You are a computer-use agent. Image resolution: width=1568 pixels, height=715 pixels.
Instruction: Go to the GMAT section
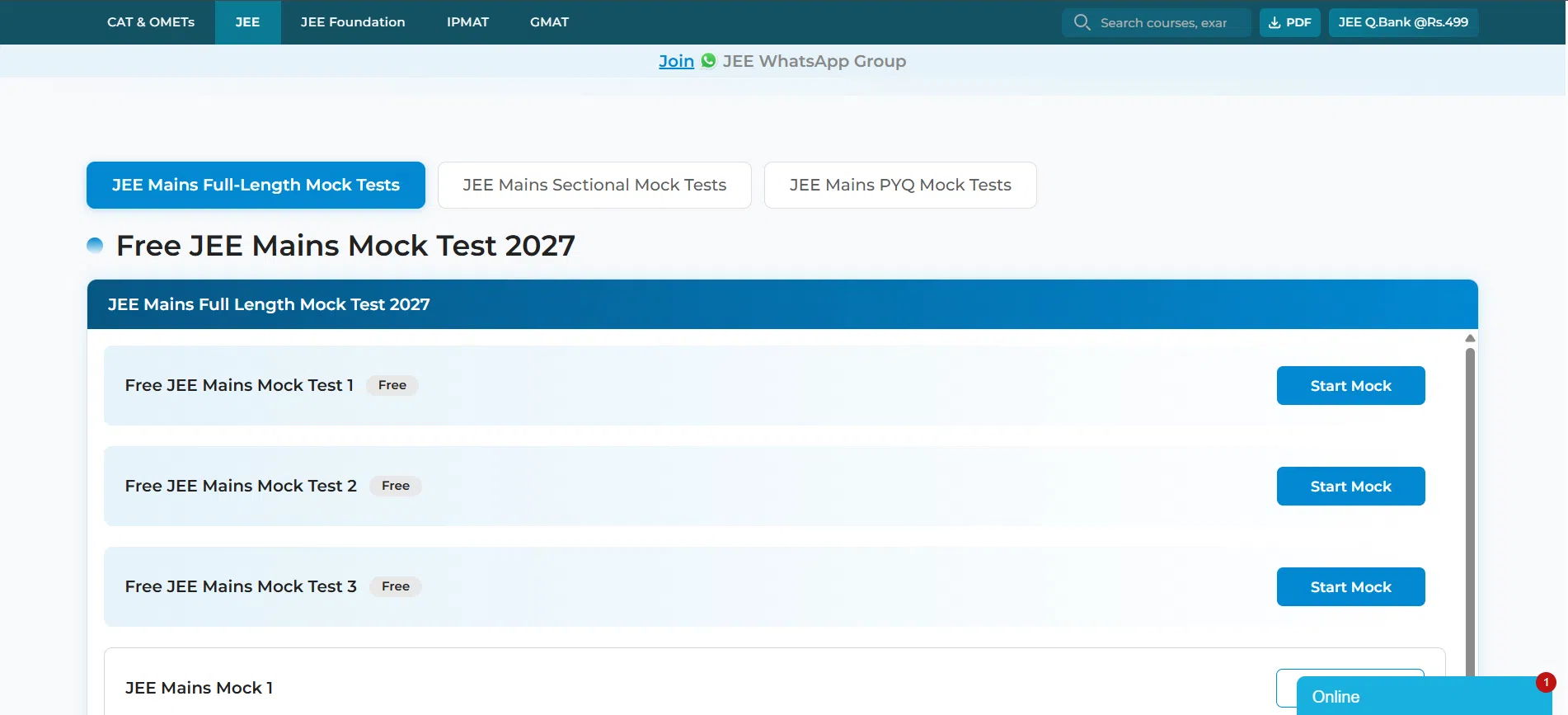[549, 22]
